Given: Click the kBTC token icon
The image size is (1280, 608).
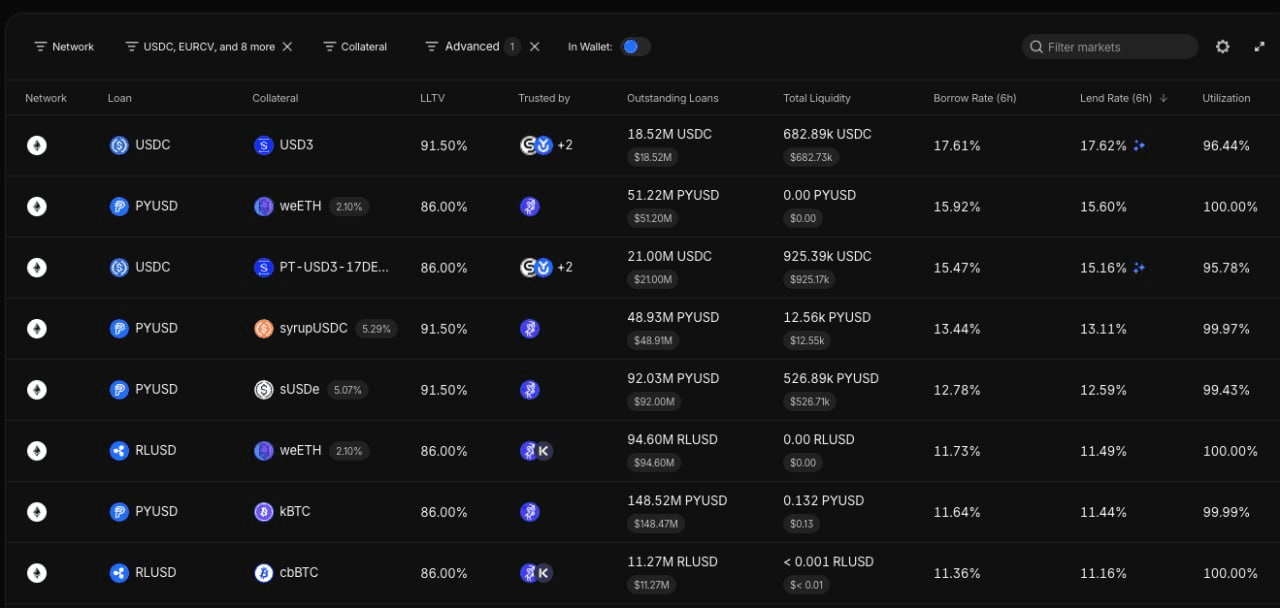Looking at the screenshot, I should (264, 512).
